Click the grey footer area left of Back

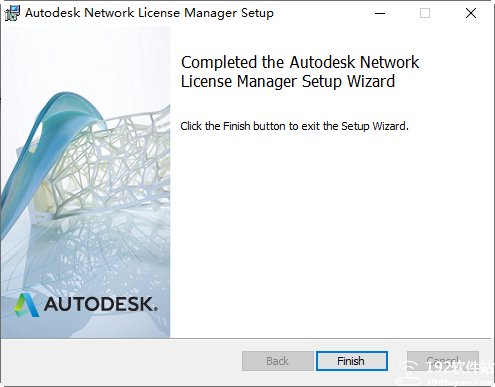pyautogui.click(x=120, y=361)
